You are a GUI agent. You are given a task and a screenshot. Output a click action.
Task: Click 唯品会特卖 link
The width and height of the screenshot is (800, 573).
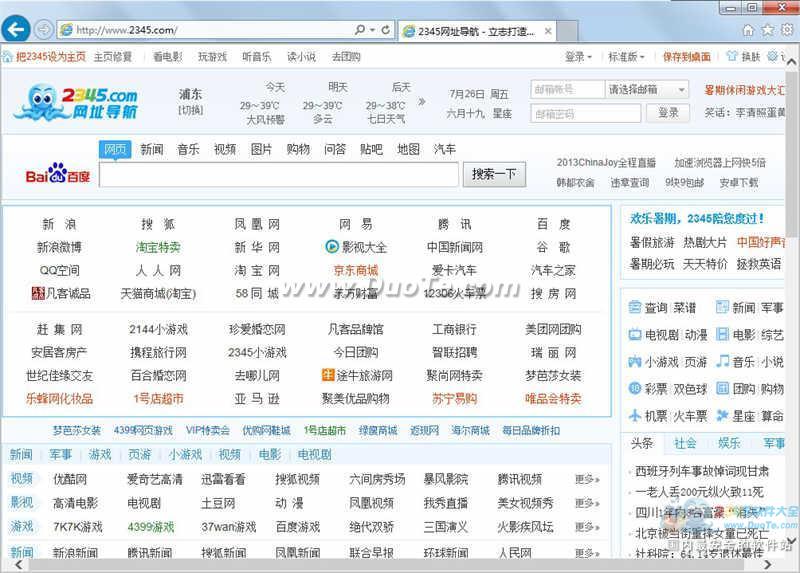pos(553,398)
